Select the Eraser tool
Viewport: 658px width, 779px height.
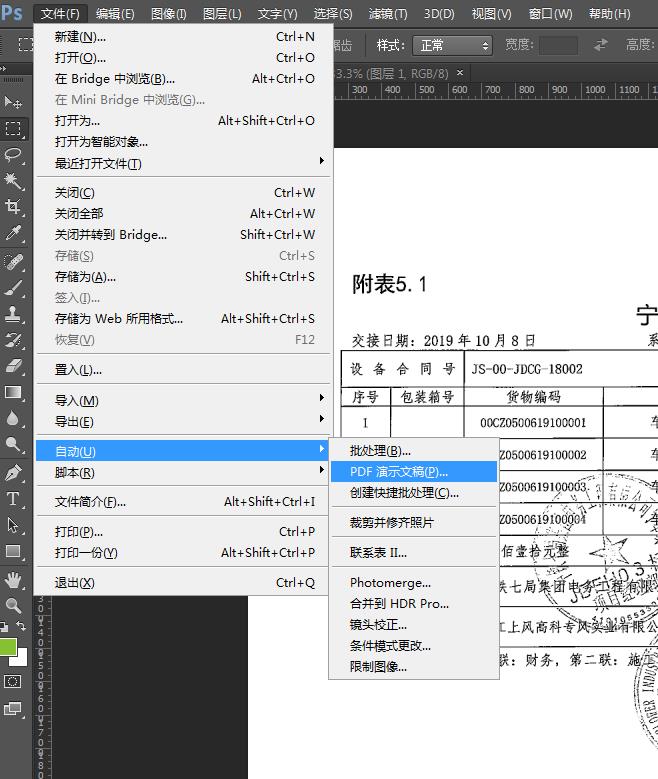click(x=12, y=366)
